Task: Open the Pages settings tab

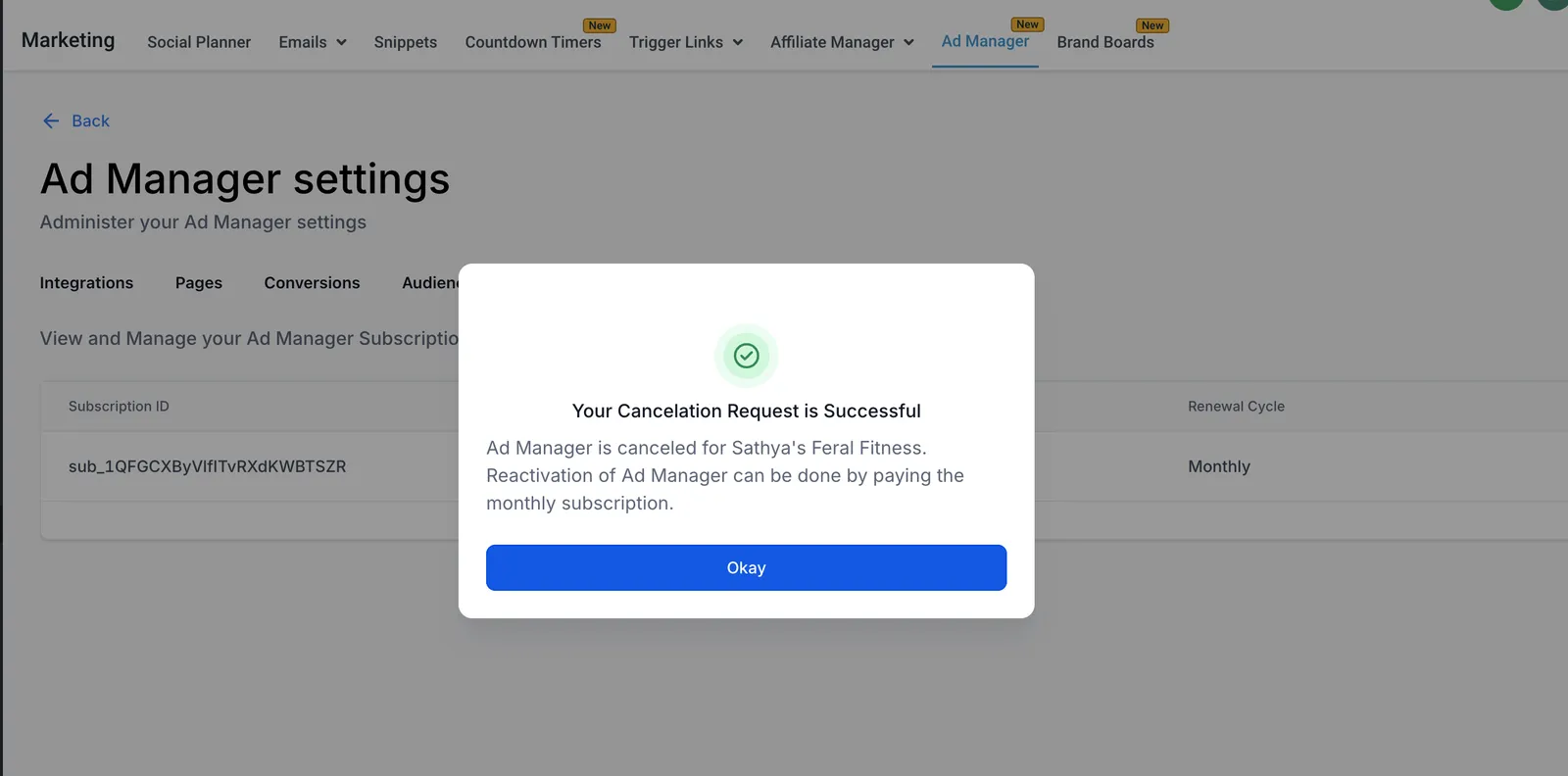Action: [199, 282]
